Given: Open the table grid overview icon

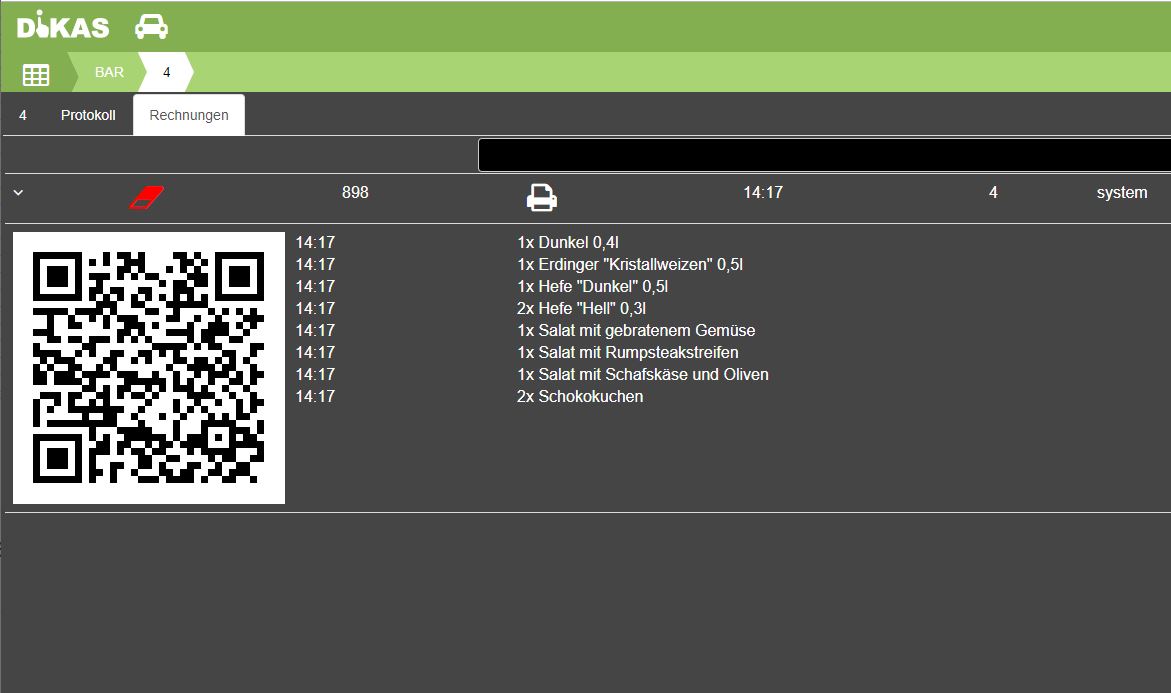Looking at the screenshot, I should point(36,74).
